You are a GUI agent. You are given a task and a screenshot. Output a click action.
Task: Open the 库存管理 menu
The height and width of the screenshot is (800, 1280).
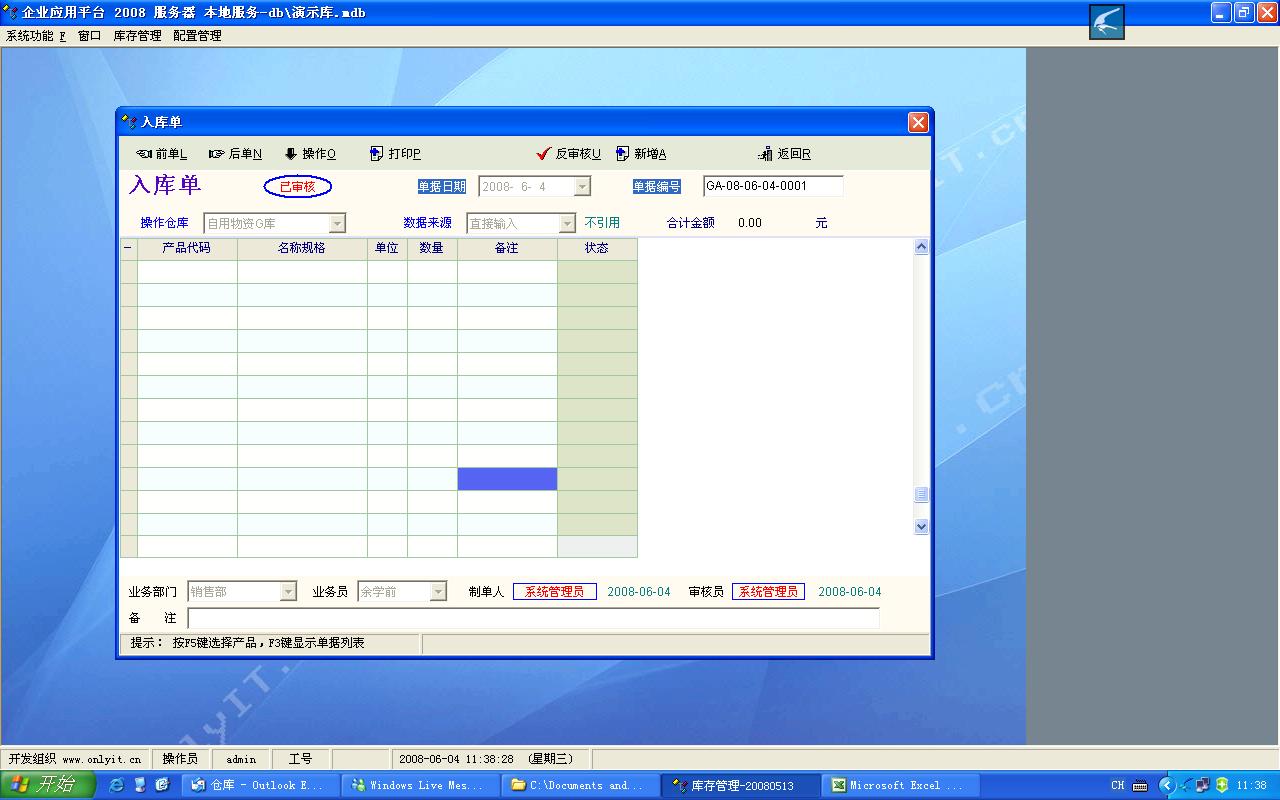137,36
